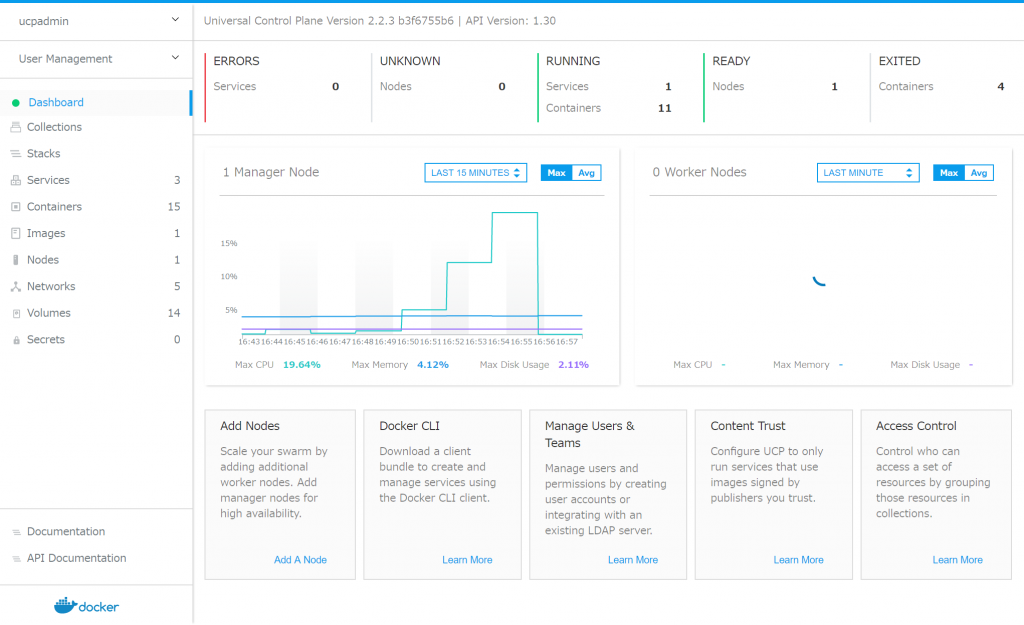Viewport: 1024px width, 625px height.
Task: Click the Secrets lock icon
Action: (x=16, y=340)
